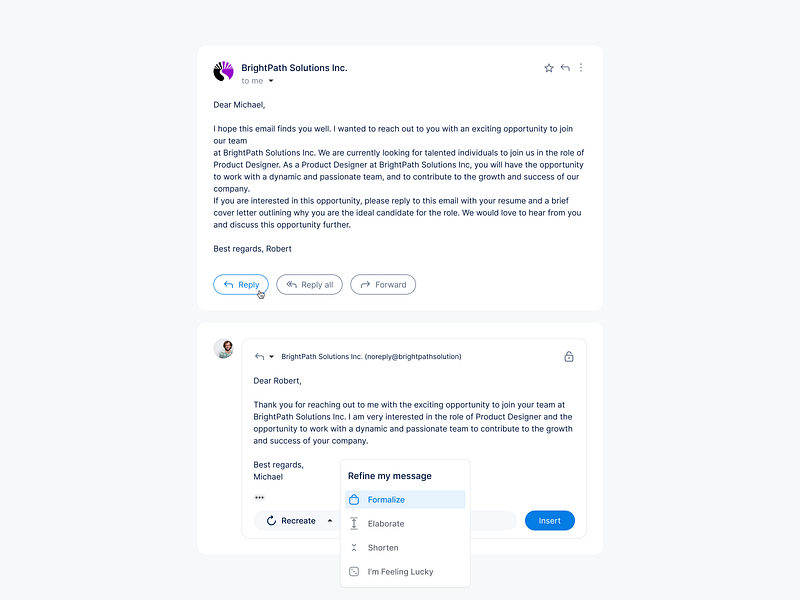The width and height of the screenshot is (800, 600).
Task: Click the Insert button
Action: (549, 520)
